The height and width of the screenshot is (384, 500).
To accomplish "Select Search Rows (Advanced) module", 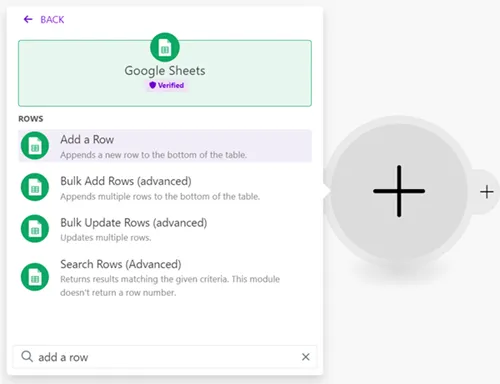I will pos(165,278).
